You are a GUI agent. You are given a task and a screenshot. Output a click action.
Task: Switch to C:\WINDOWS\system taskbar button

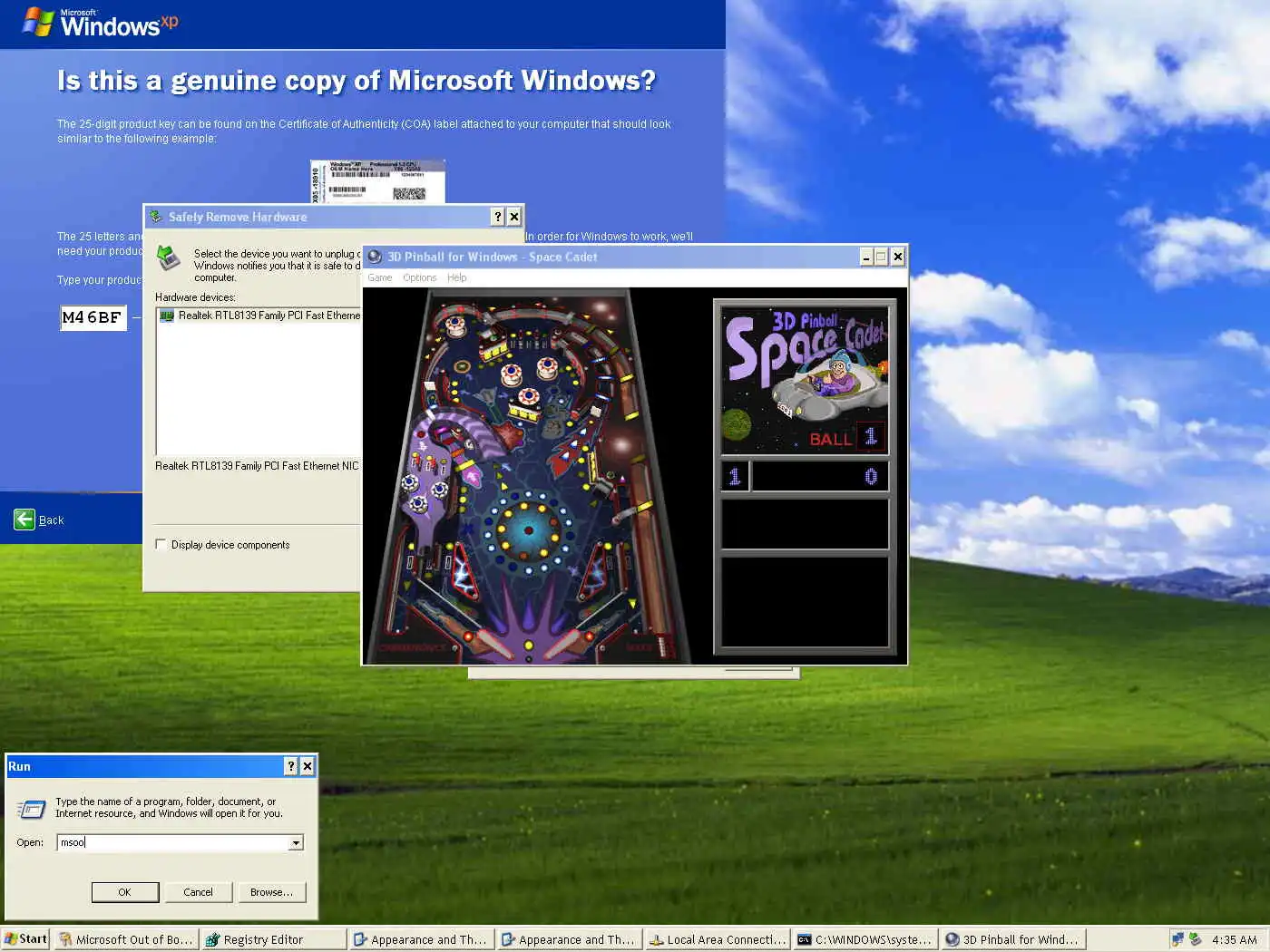[x=865, y=939]
